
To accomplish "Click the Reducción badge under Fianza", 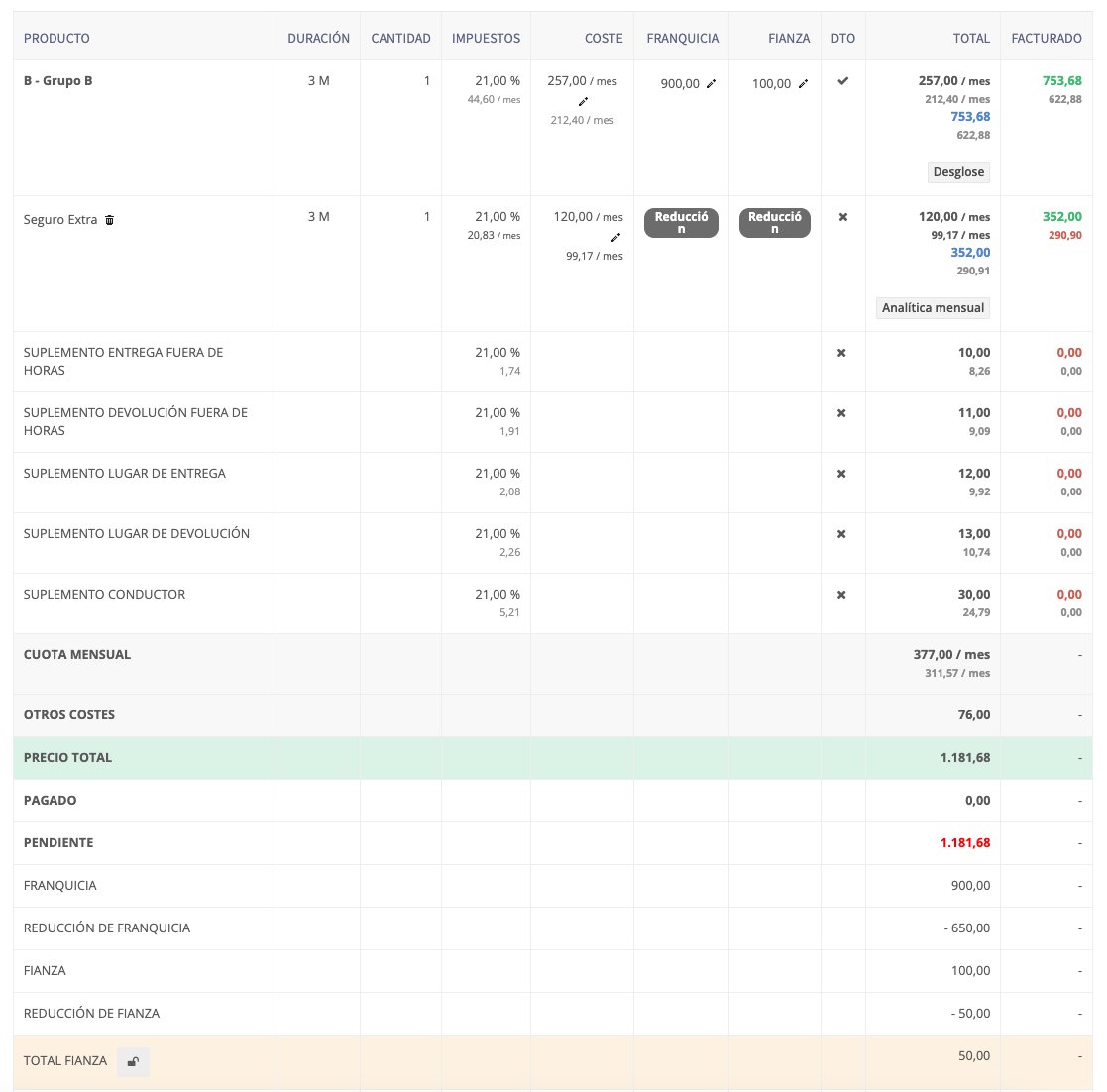I will click(774, 222).
